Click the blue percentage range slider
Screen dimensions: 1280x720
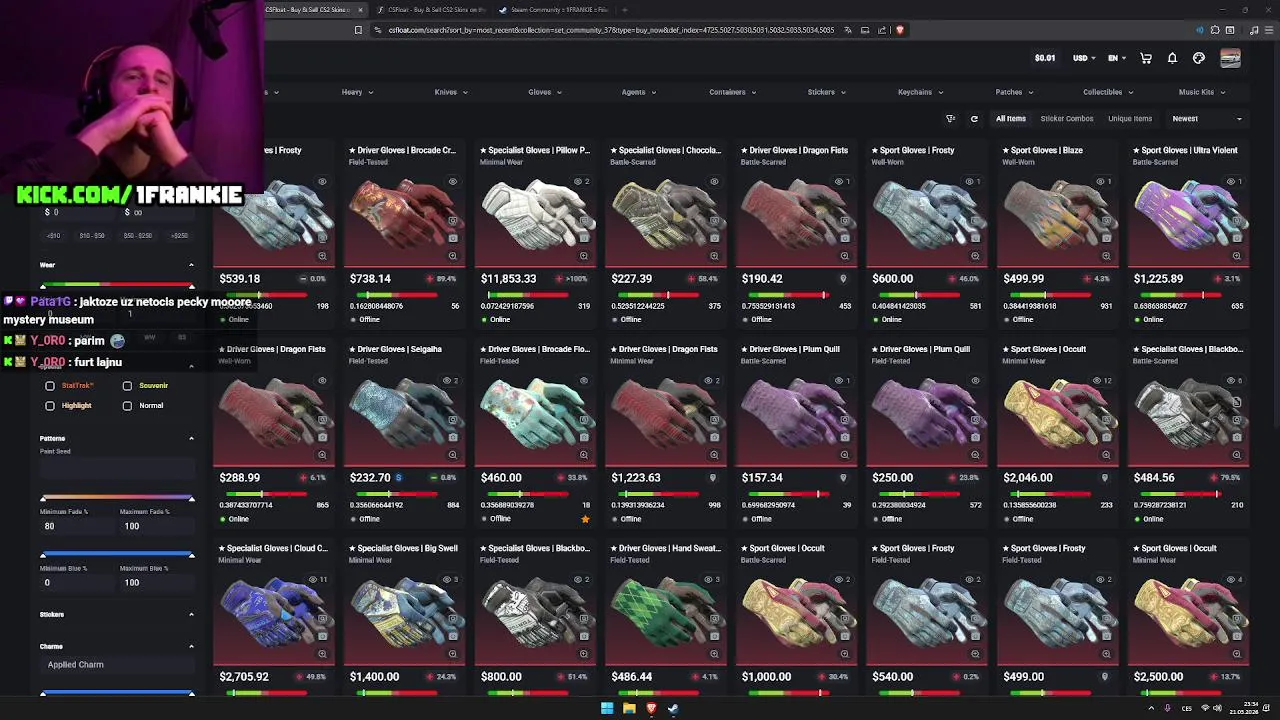(117, 555)
